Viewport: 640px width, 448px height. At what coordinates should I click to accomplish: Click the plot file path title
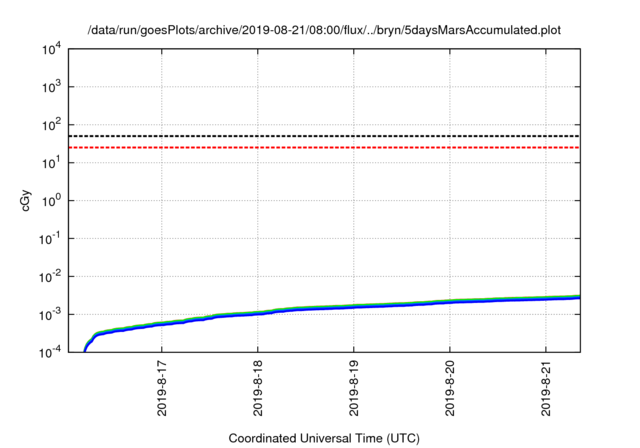[x=324, y=30]
